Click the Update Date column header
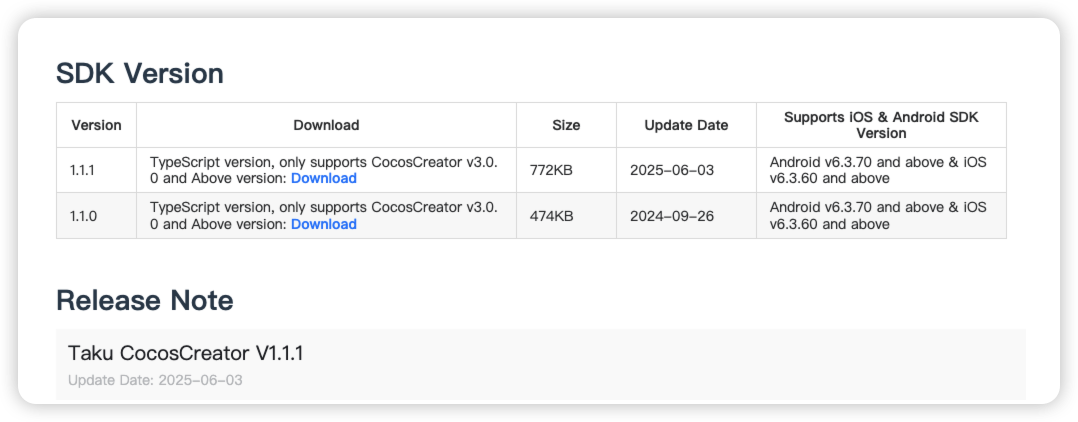The width and height of the screenshot is (1078, 422). tap(686, 125)
